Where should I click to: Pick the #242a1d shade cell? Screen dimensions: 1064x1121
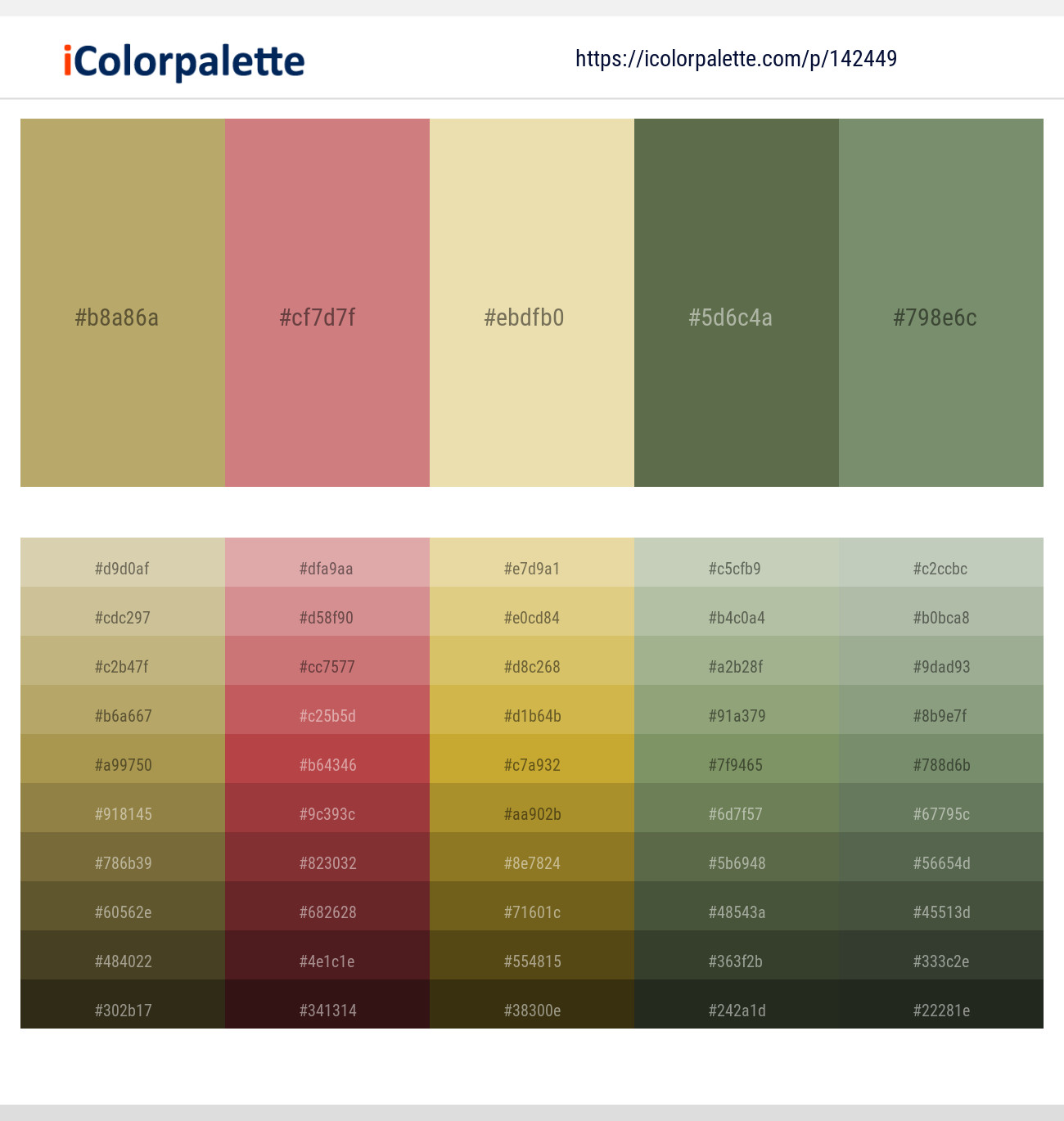pos(737,1004)
